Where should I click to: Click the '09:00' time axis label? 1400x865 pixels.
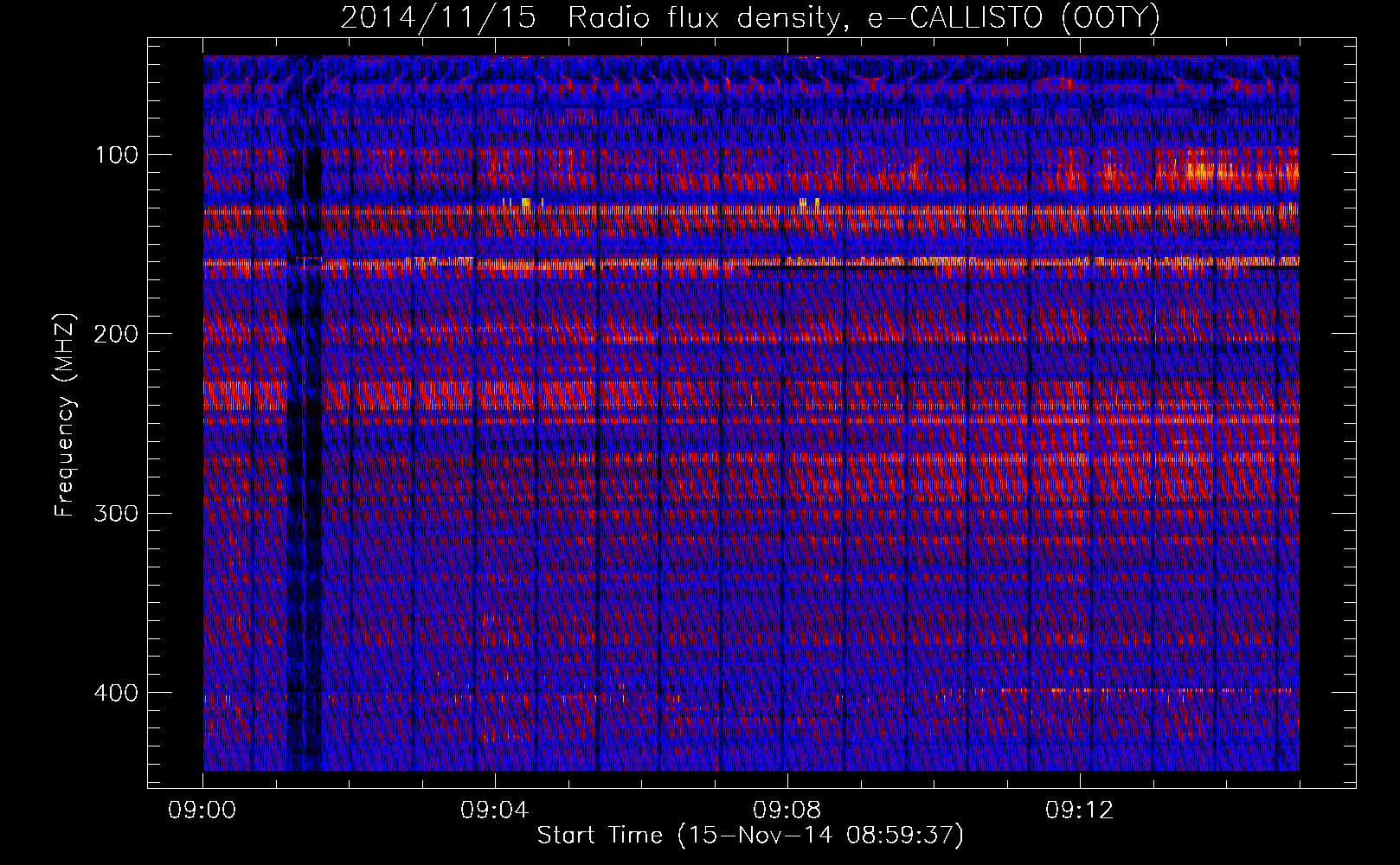pos(202,811)
